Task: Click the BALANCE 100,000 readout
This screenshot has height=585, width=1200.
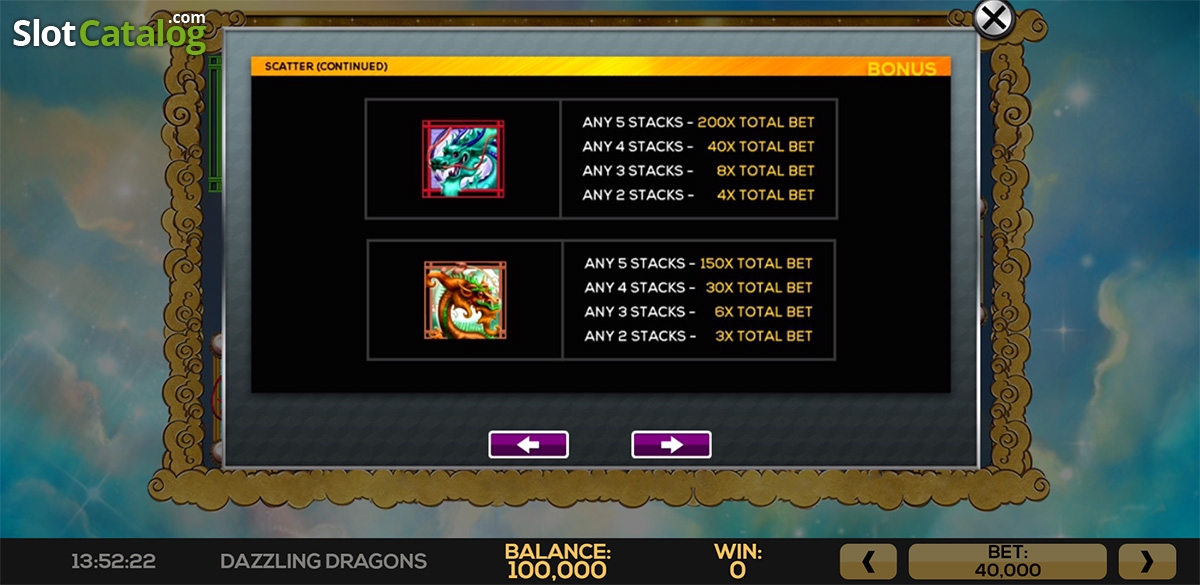Action: (557, 562)
